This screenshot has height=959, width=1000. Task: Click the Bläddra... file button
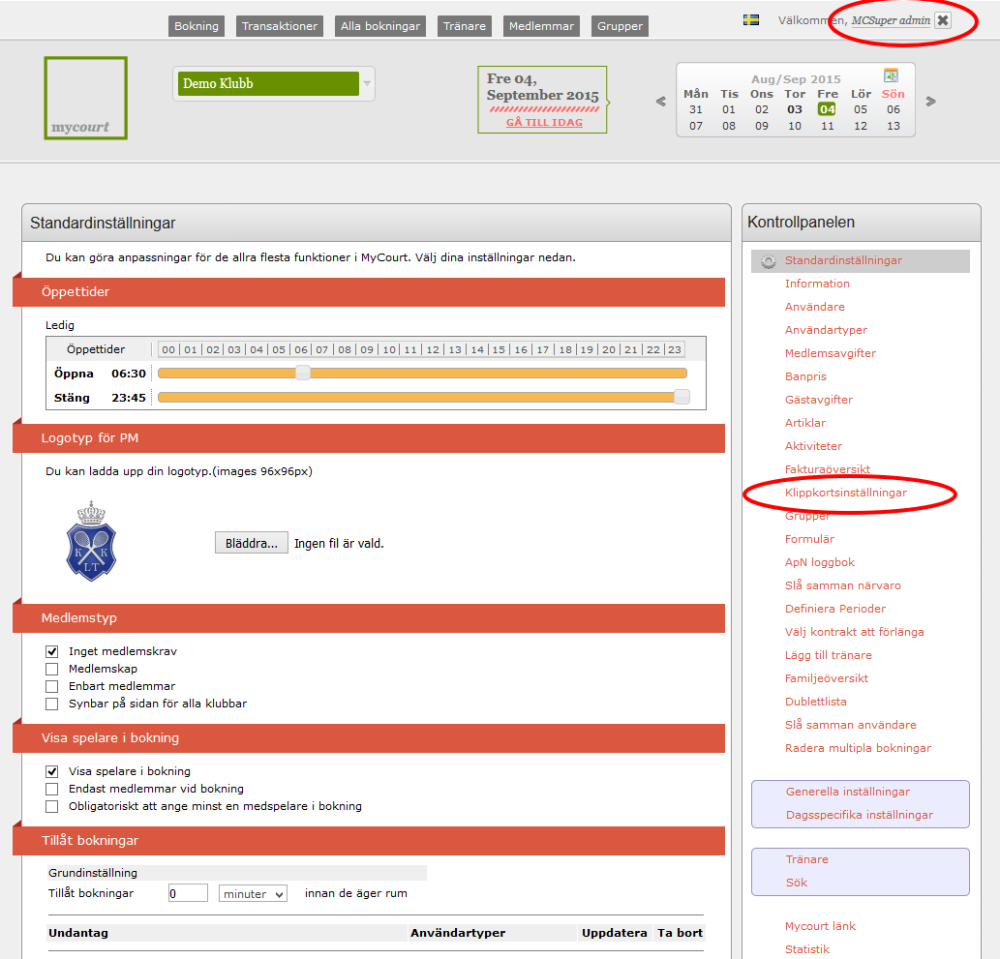(251, 543)
